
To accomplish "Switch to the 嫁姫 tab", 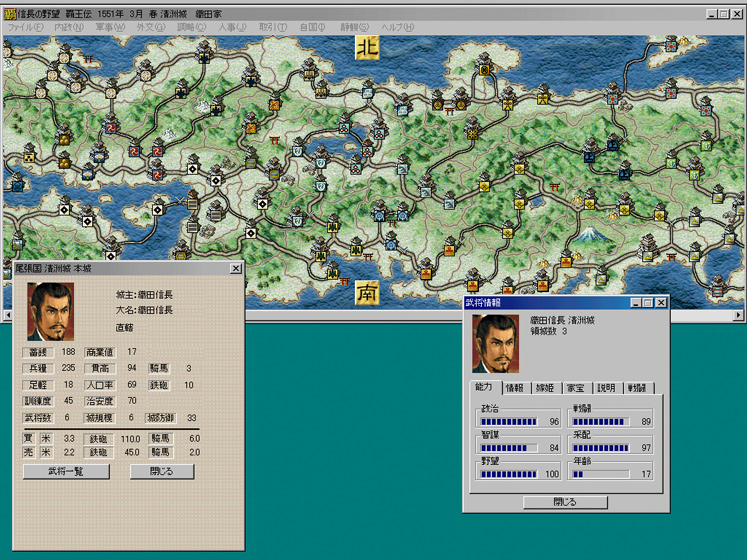I will (x=545, y=388).
